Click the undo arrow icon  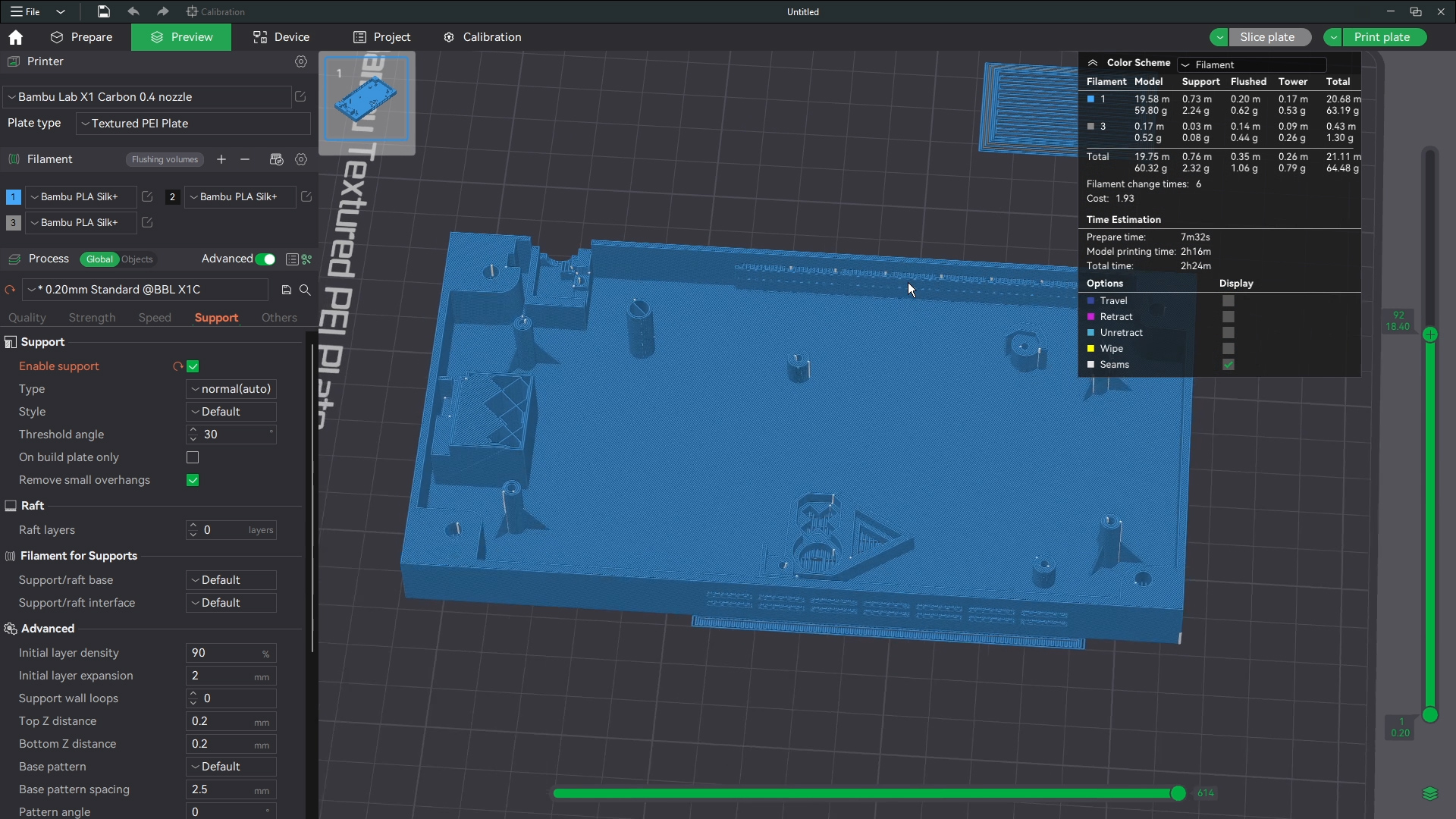pos(133,11)
